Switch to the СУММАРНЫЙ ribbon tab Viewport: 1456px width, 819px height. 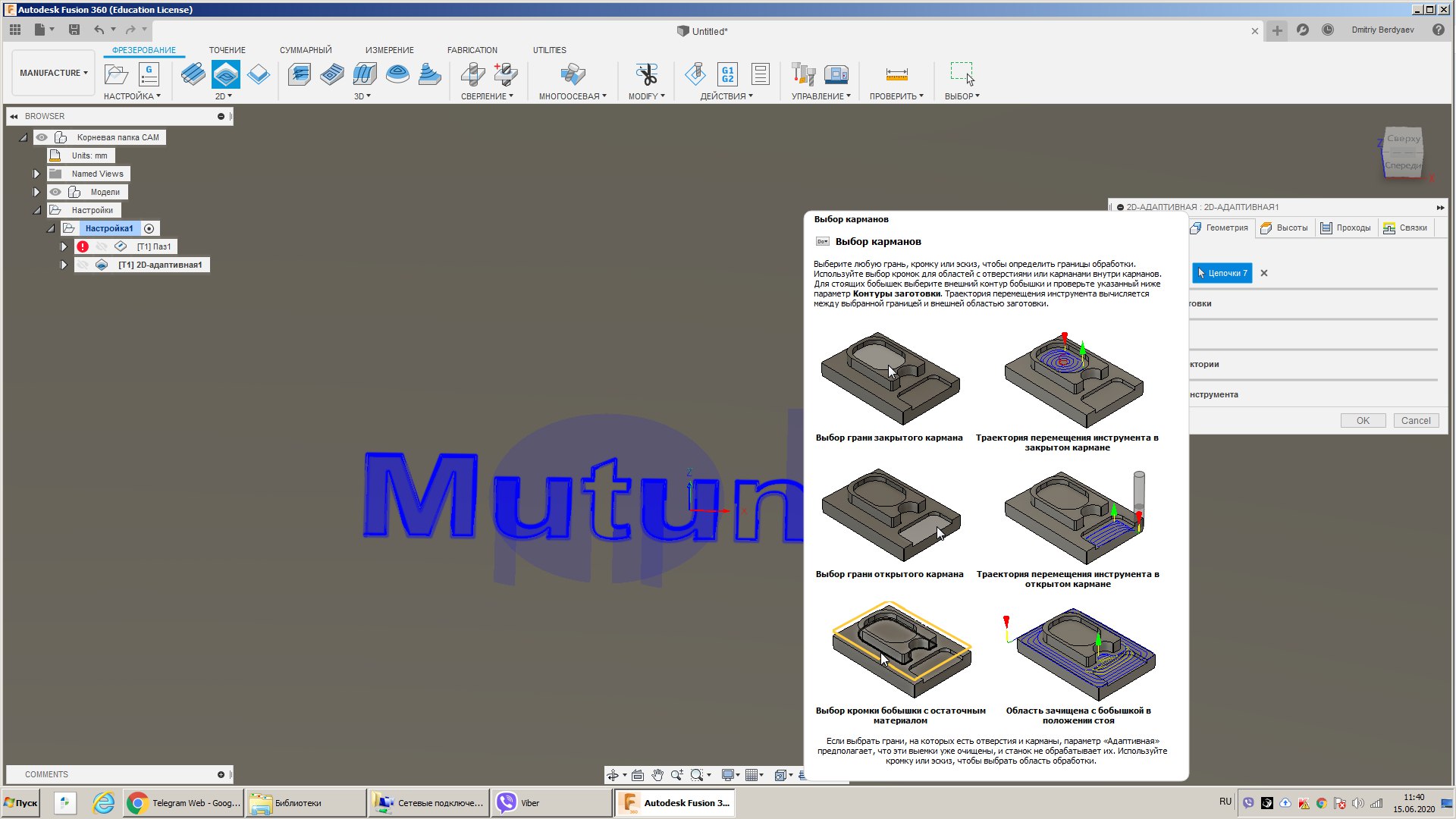coord(306,50)
